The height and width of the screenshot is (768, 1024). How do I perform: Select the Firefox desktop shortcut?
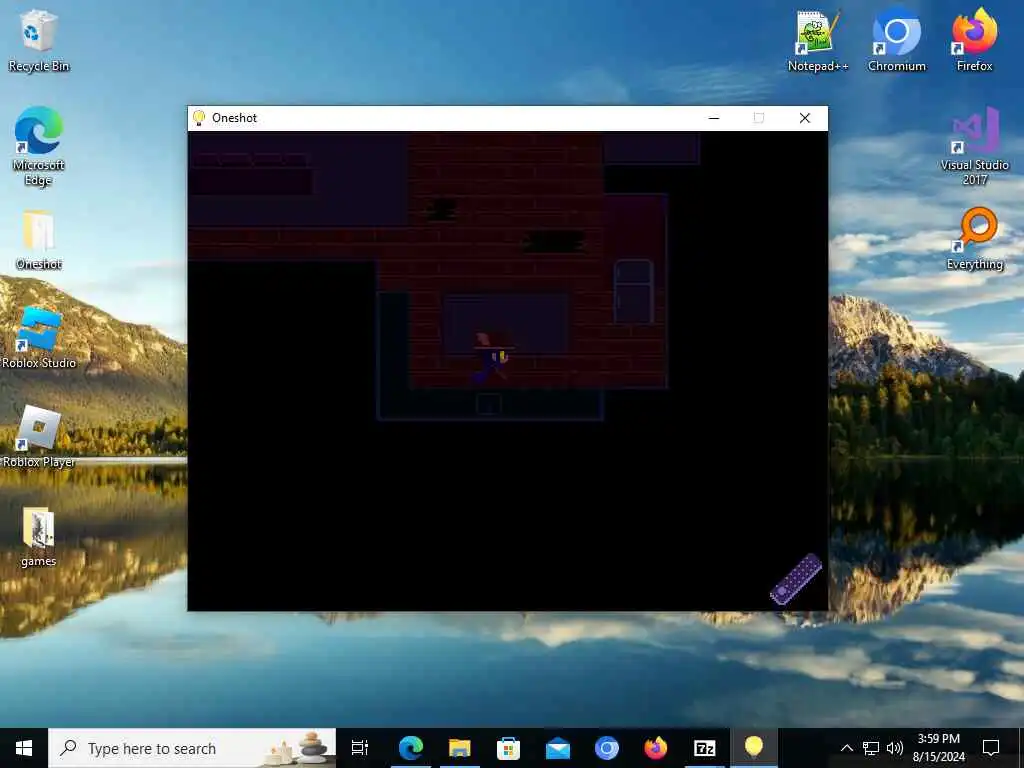point(974,40)
